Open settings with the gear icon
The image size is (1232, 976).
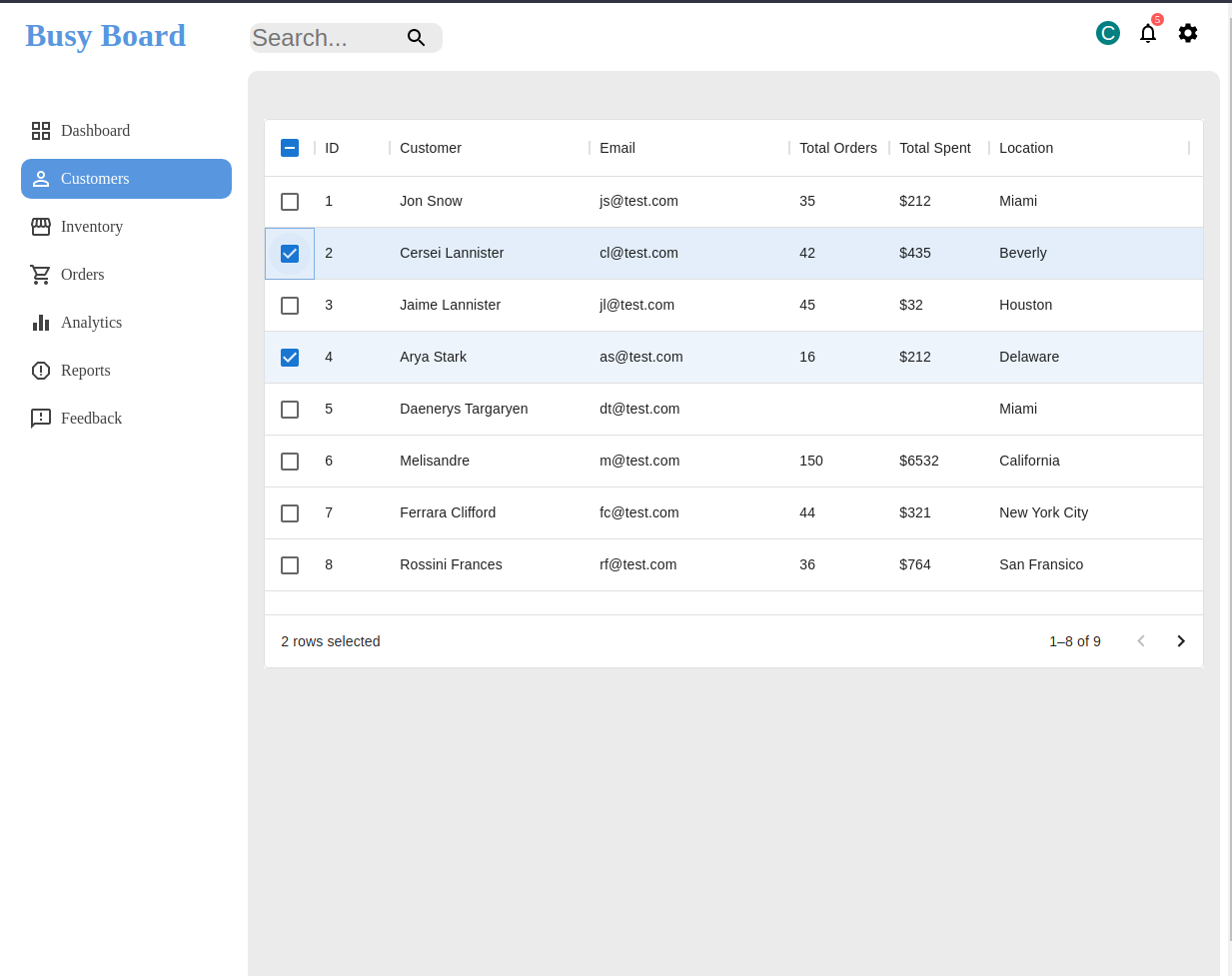tap(1187, 33)
